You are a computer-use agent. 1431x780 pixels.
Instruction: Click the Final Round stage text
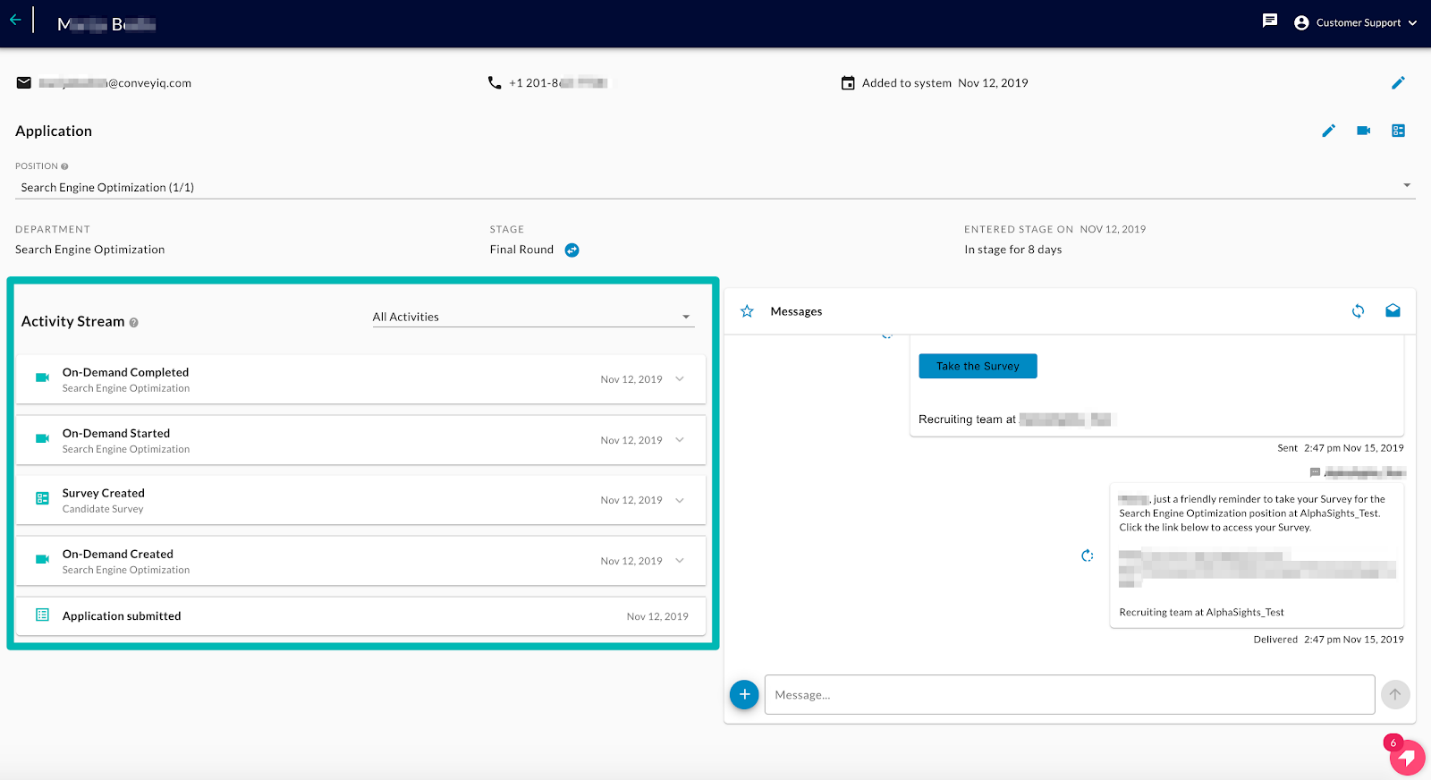(522, 250)
